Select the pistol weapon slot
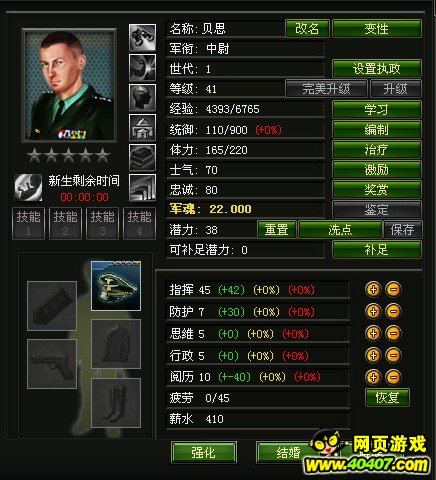The height and width of the screenshot is (480, 436). tap(52, 364)
